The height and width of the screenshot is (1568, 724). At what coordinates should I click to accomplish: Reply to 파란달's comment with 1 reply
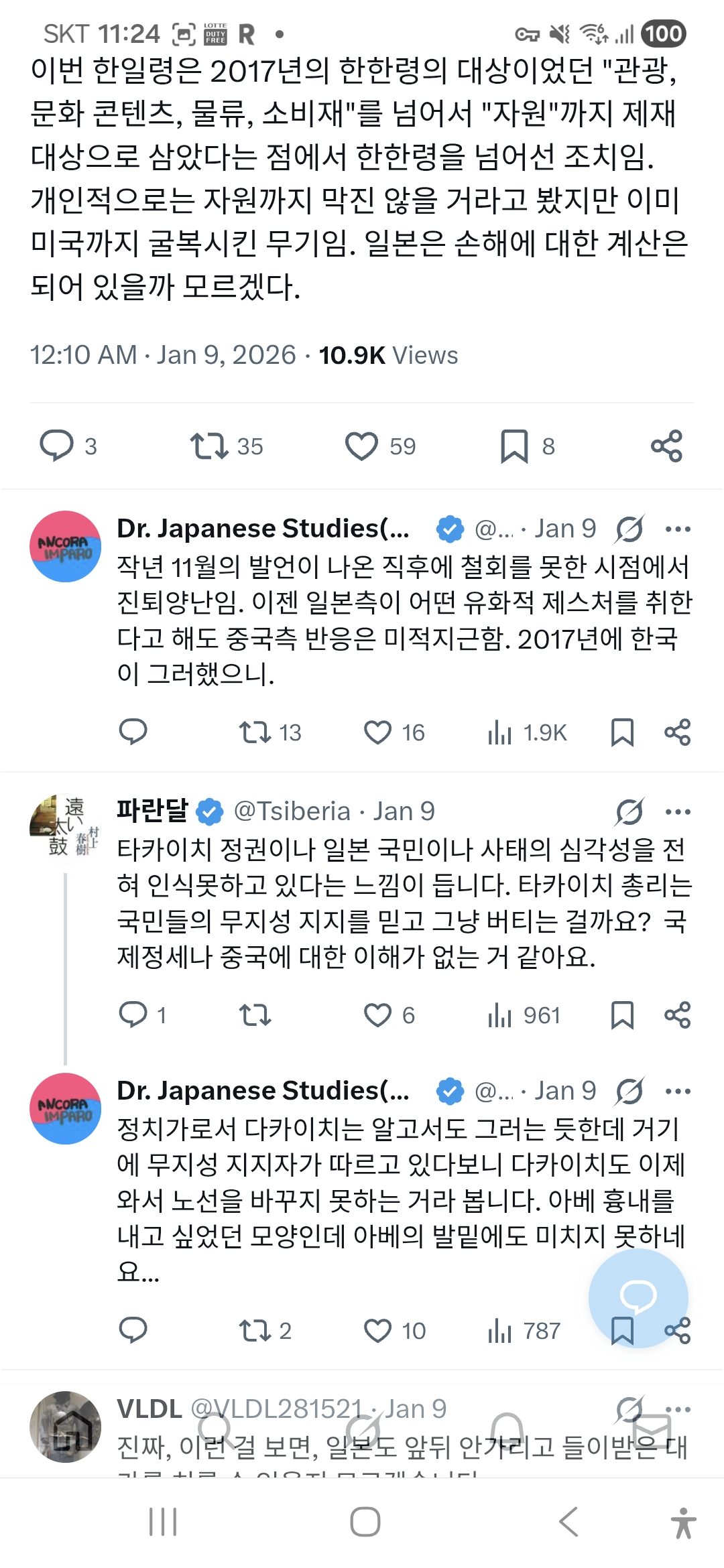[x=133, y=1015]
